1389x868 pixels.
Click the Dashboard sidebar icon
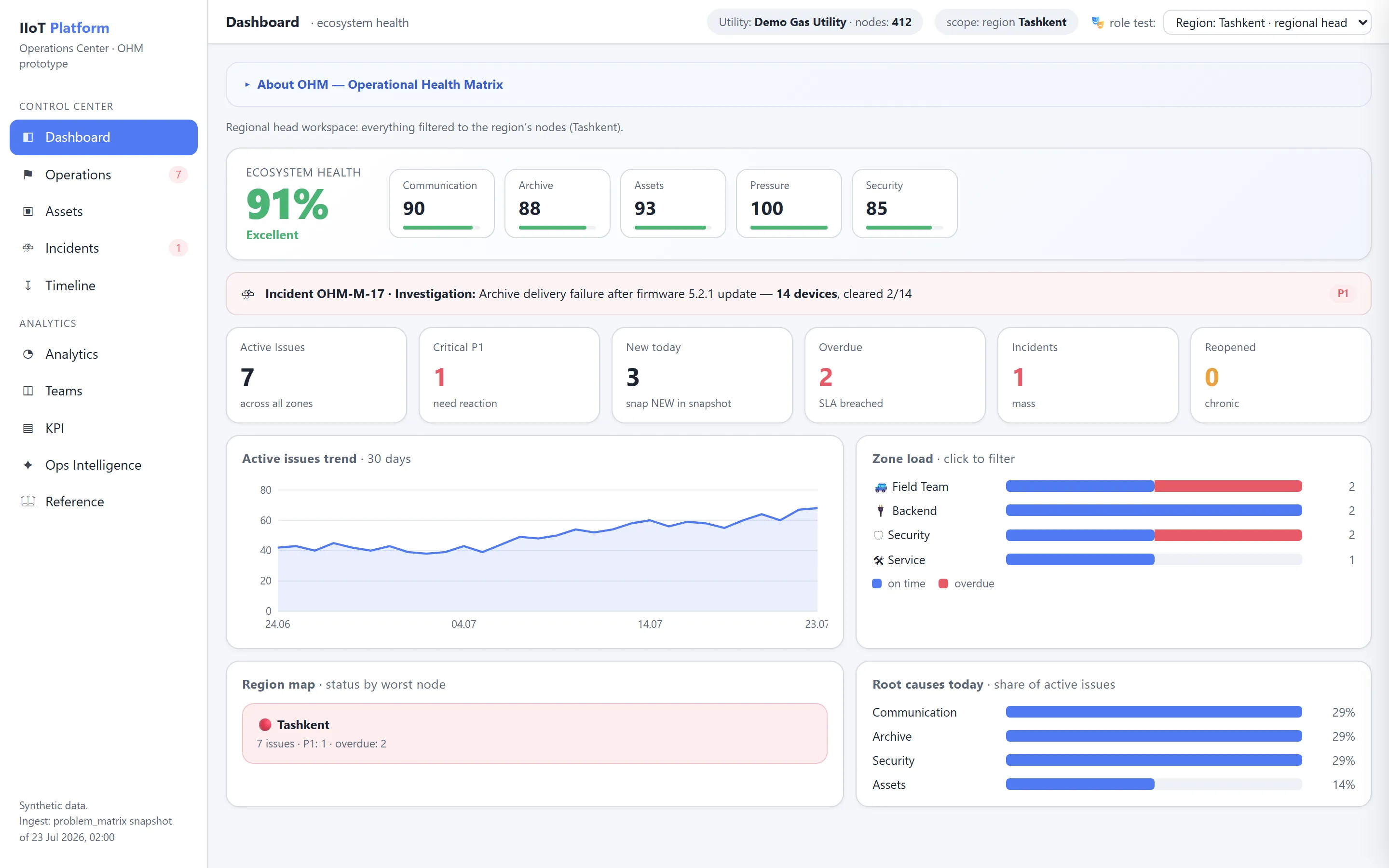tap(27, 137)
